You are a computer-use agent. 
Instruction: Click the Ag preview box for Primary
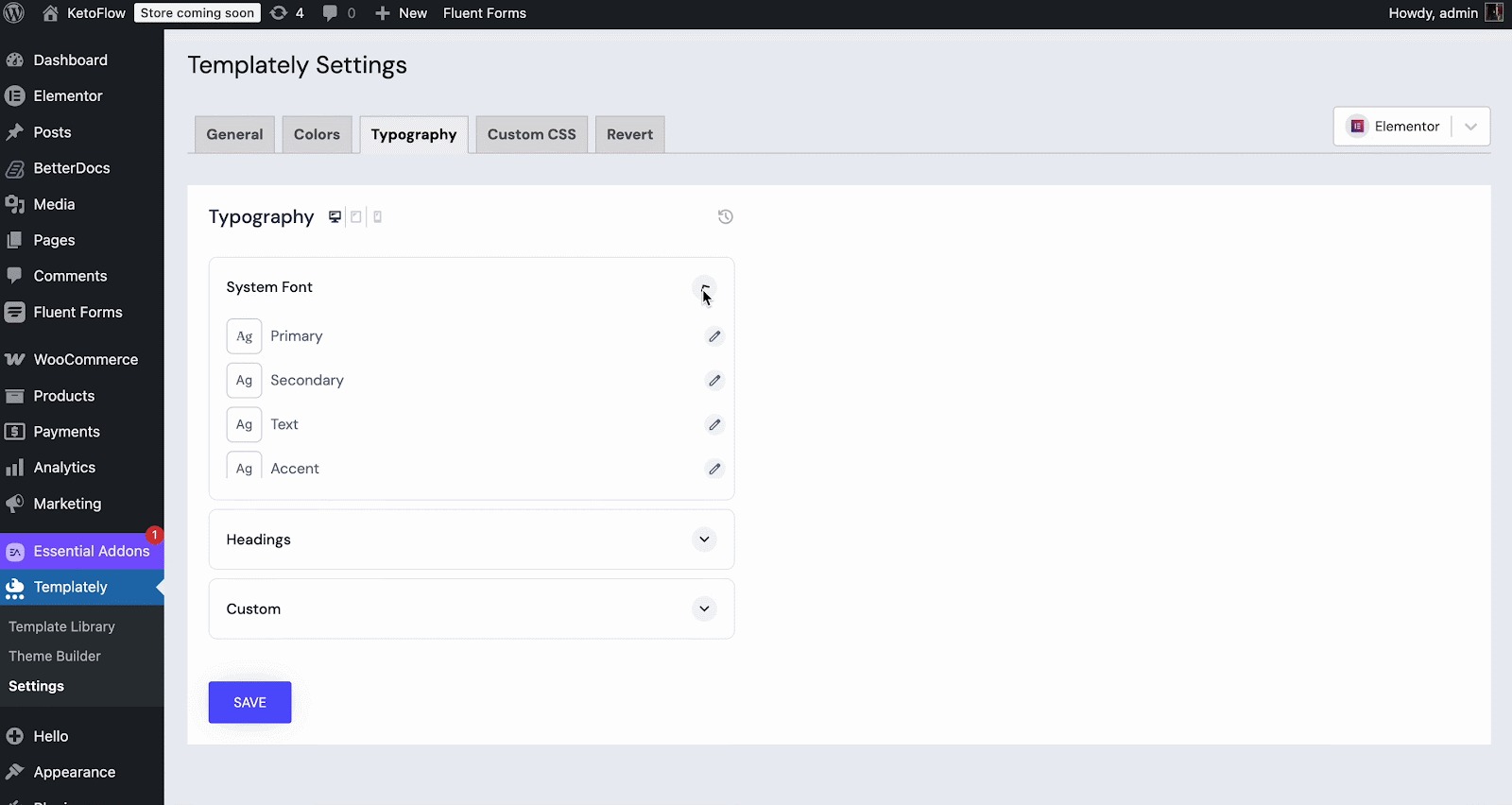coord(244,336)
